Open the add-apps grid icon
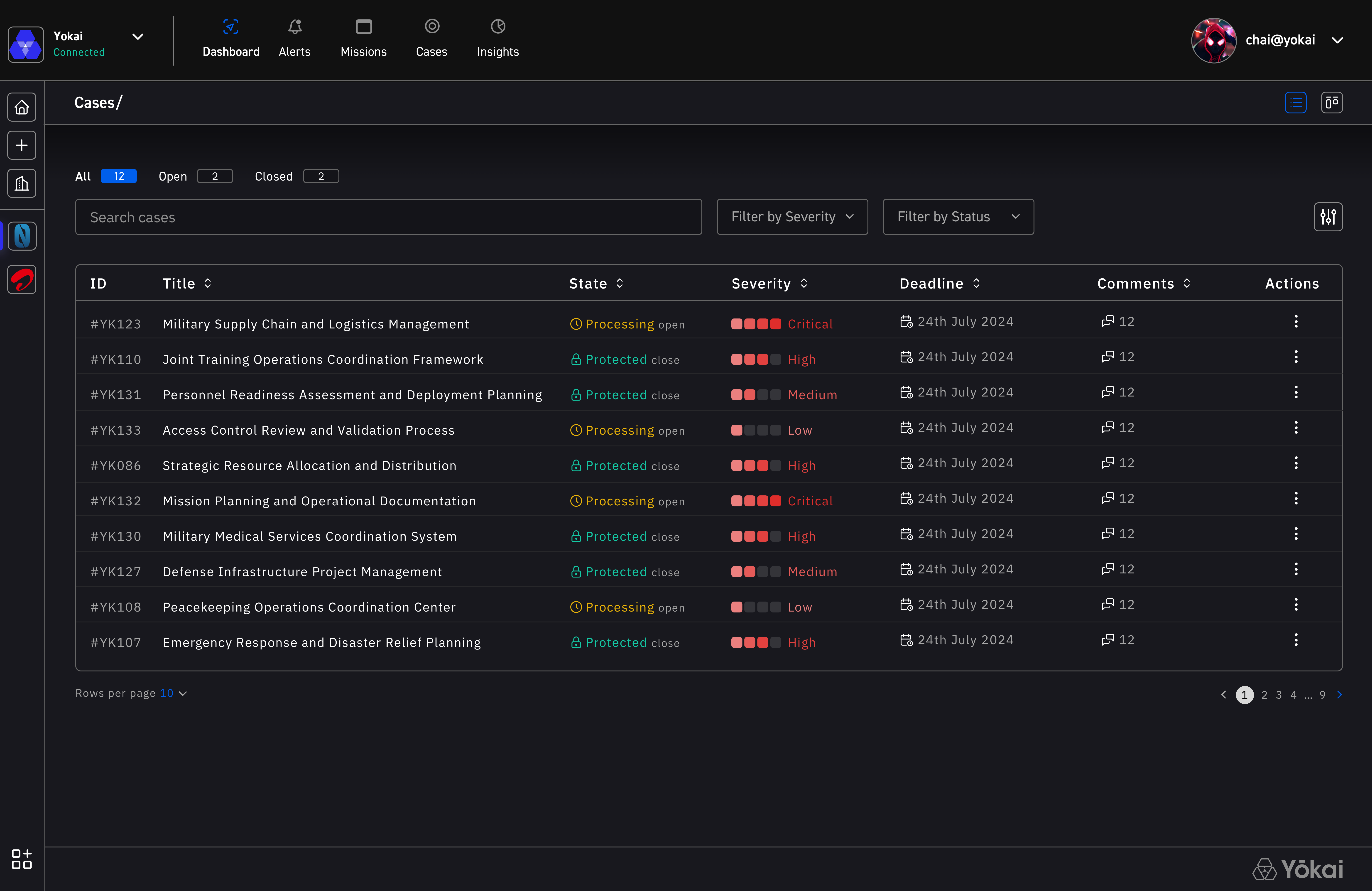Image resolution: width=1372 pixels, height=891 pixels. tap(22, 859)
